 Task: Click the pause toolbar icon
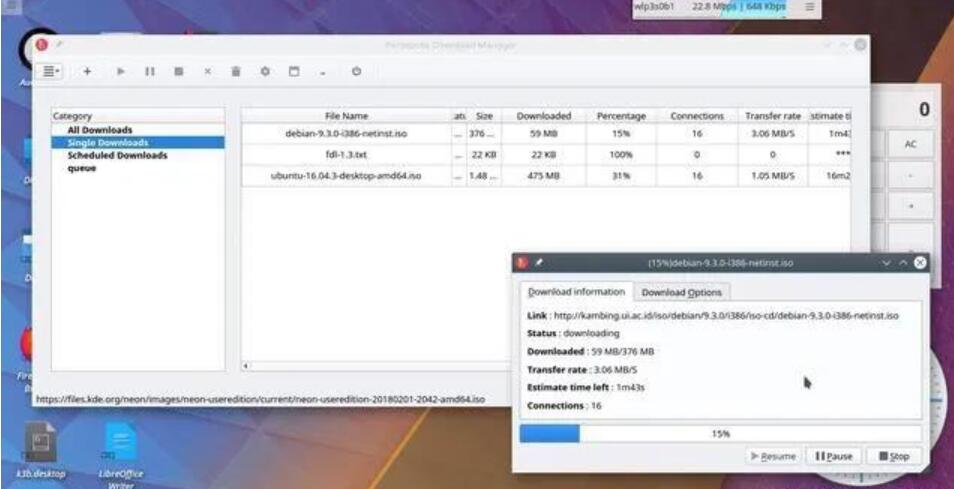click(x=150, y=71)
